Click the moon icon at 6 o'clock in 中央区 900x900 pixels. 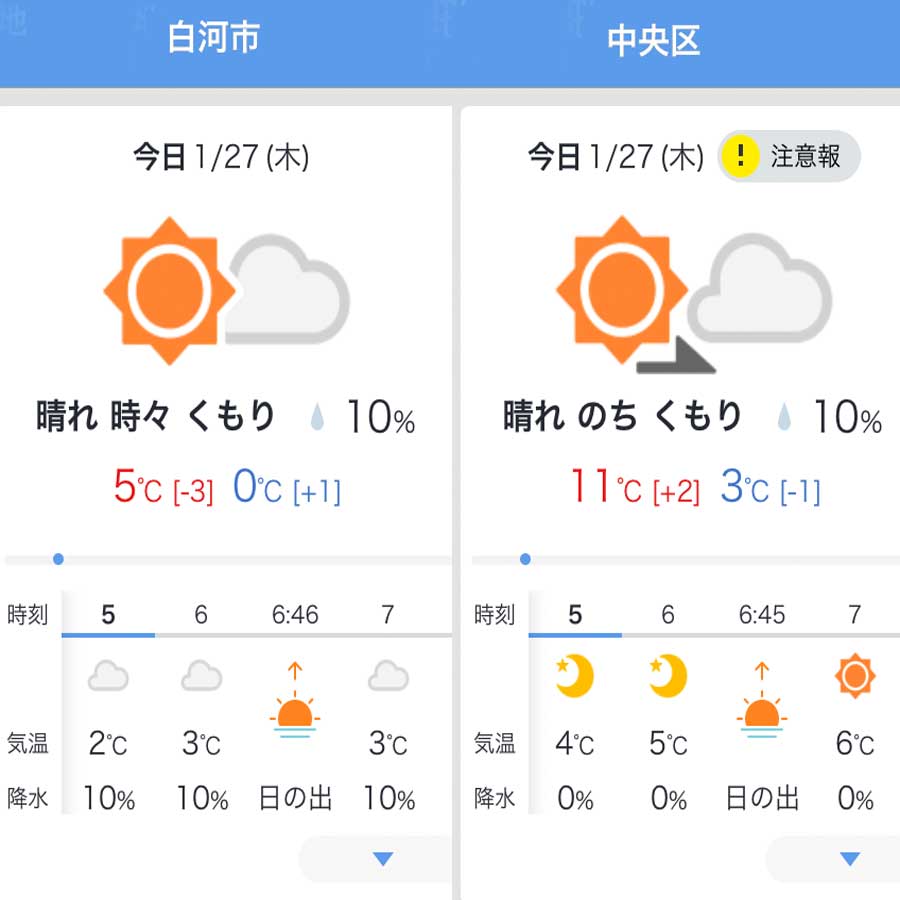668,676
